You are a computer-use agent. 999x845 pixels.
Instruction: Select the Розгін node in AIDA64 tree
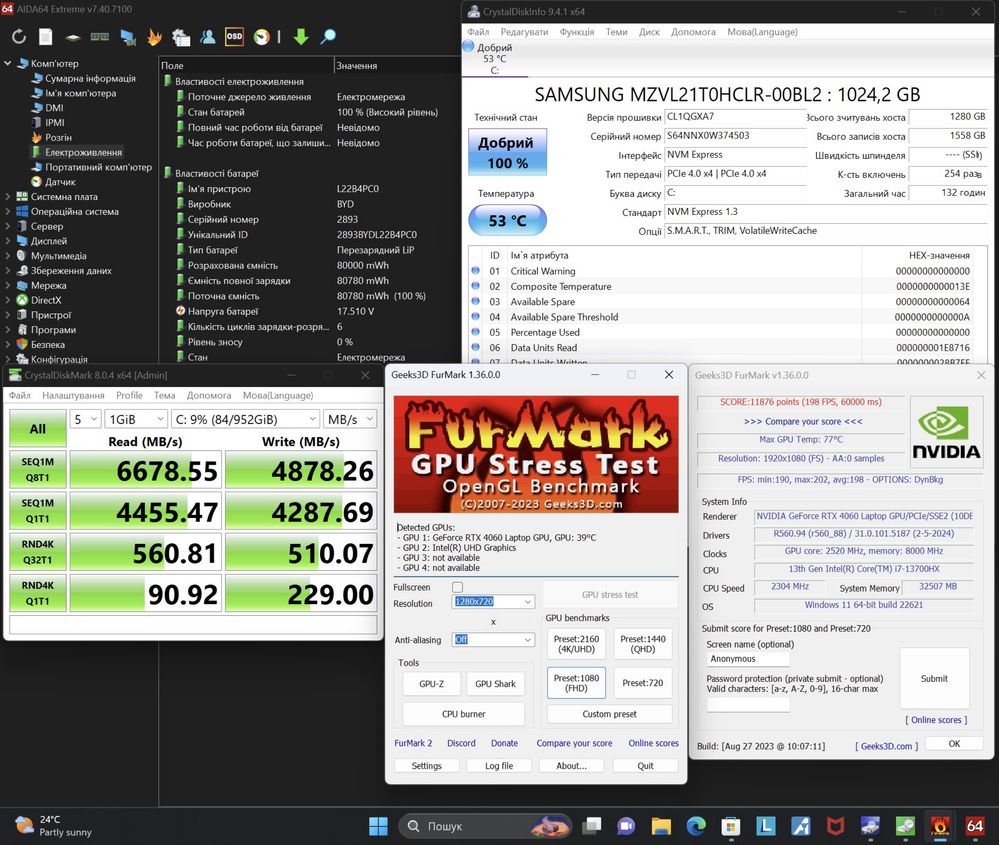pyautogui.click(x=58, y=137)
